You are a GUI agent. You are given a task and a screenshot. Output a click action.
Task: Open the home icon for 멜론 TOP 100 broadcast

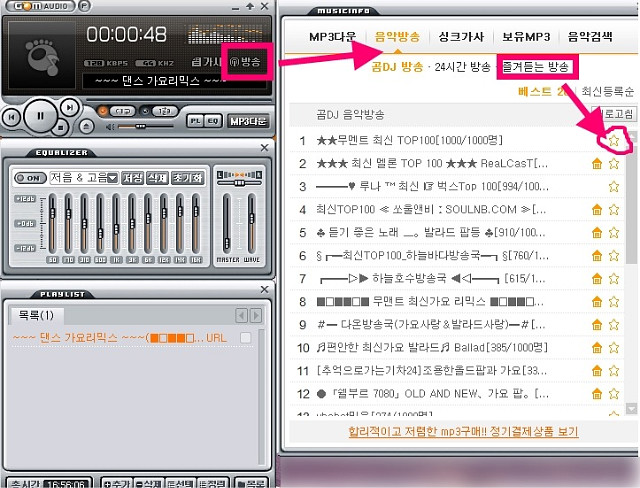click(x=597, y=164)
